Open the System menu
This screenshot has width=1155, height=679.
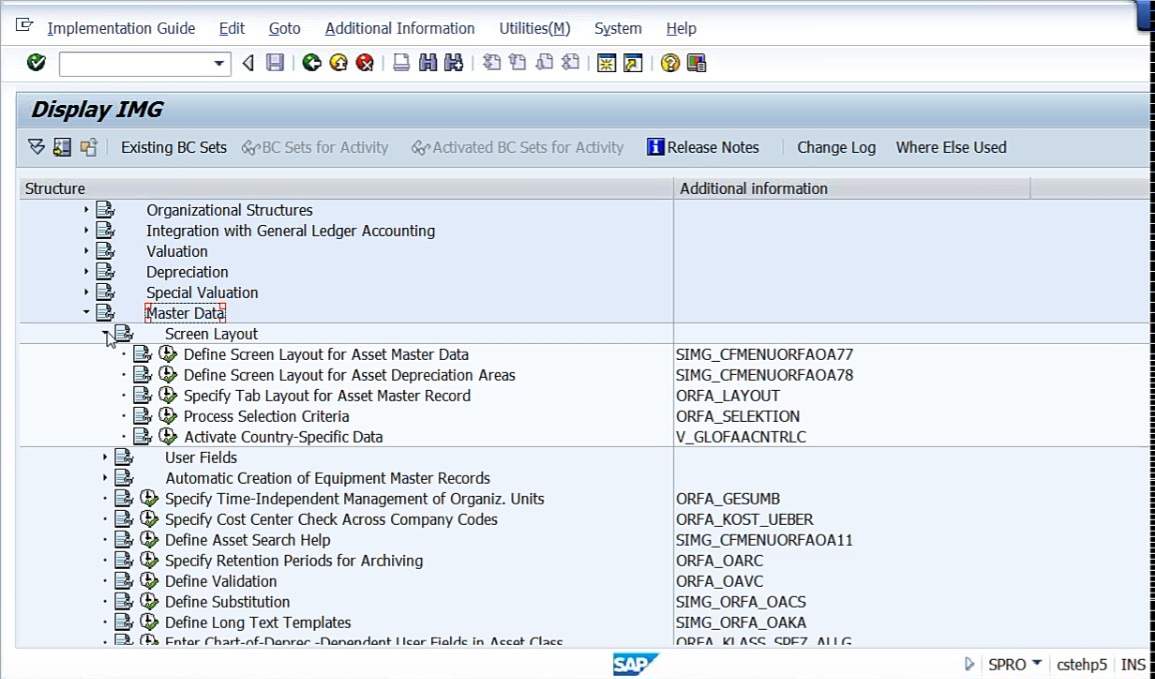click(x=618, y=29)
